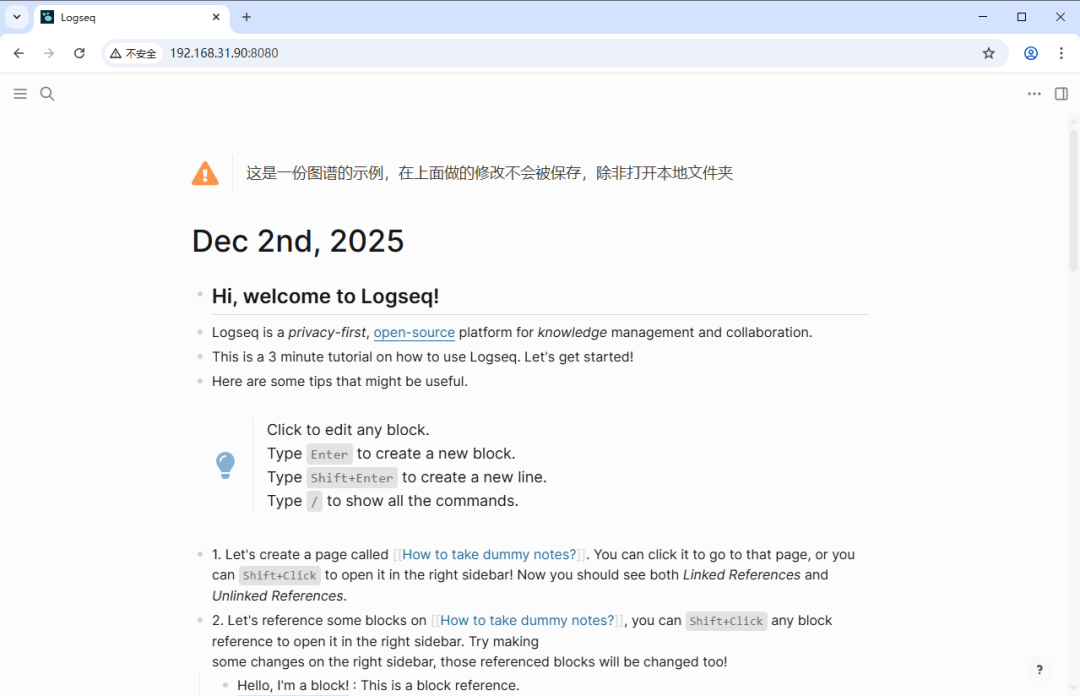The image size is (1080, 696).
Task: Click the bullet beside 'Hello, I'm a block!'
Action: [227, 685]
